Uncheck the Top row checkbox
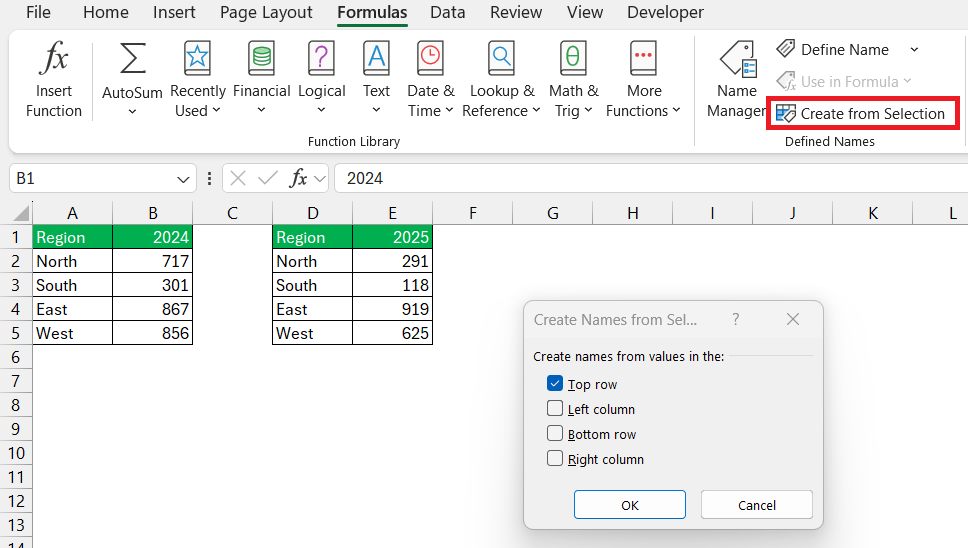The height and width of the screenshot is (548, 968). tap(555, 383)
